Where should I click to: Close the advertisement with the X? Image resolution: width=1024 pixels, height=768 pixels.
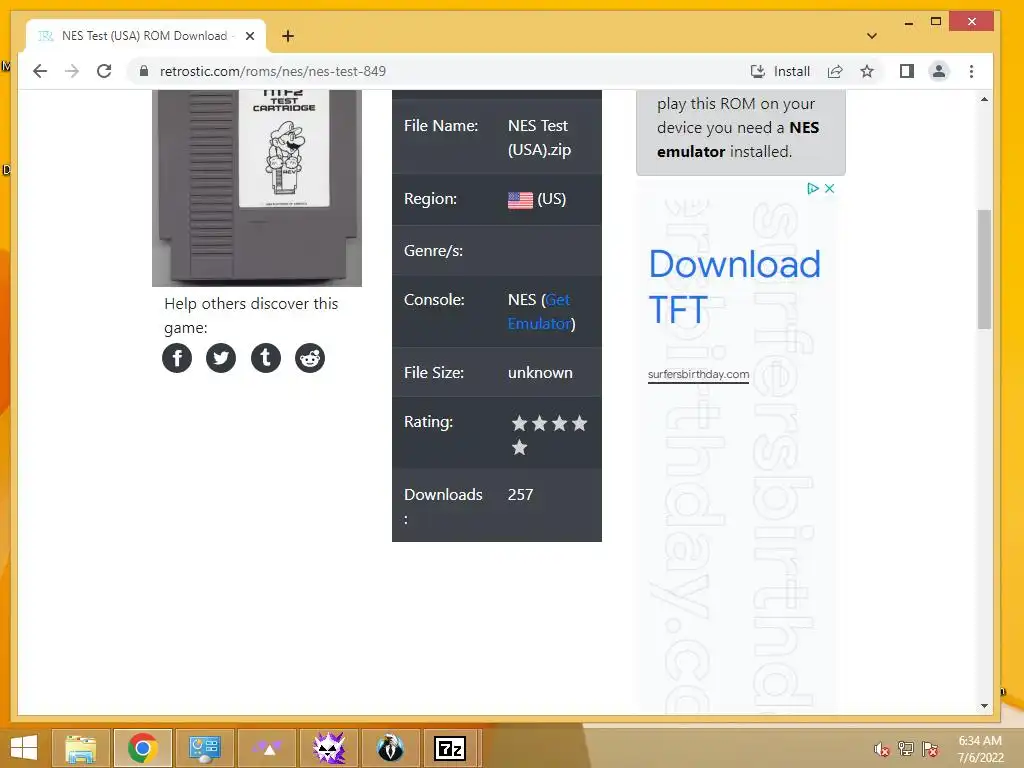pyautogui.click(x=829, y=188)
